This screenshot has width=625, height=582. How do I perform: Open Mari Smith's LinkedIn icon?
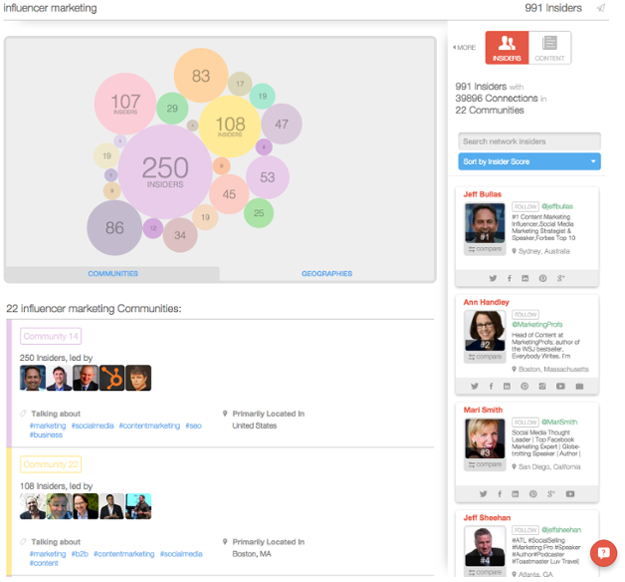[x=515, y=494]
